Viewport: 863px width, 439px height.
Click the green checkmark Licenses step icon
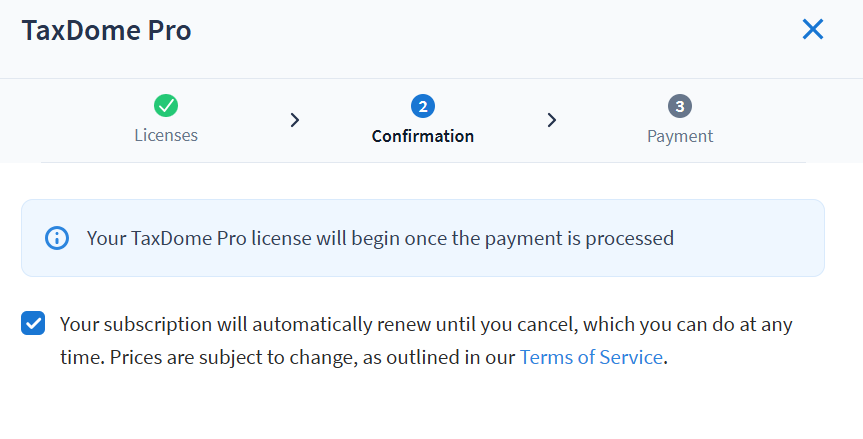click(166, 106)
